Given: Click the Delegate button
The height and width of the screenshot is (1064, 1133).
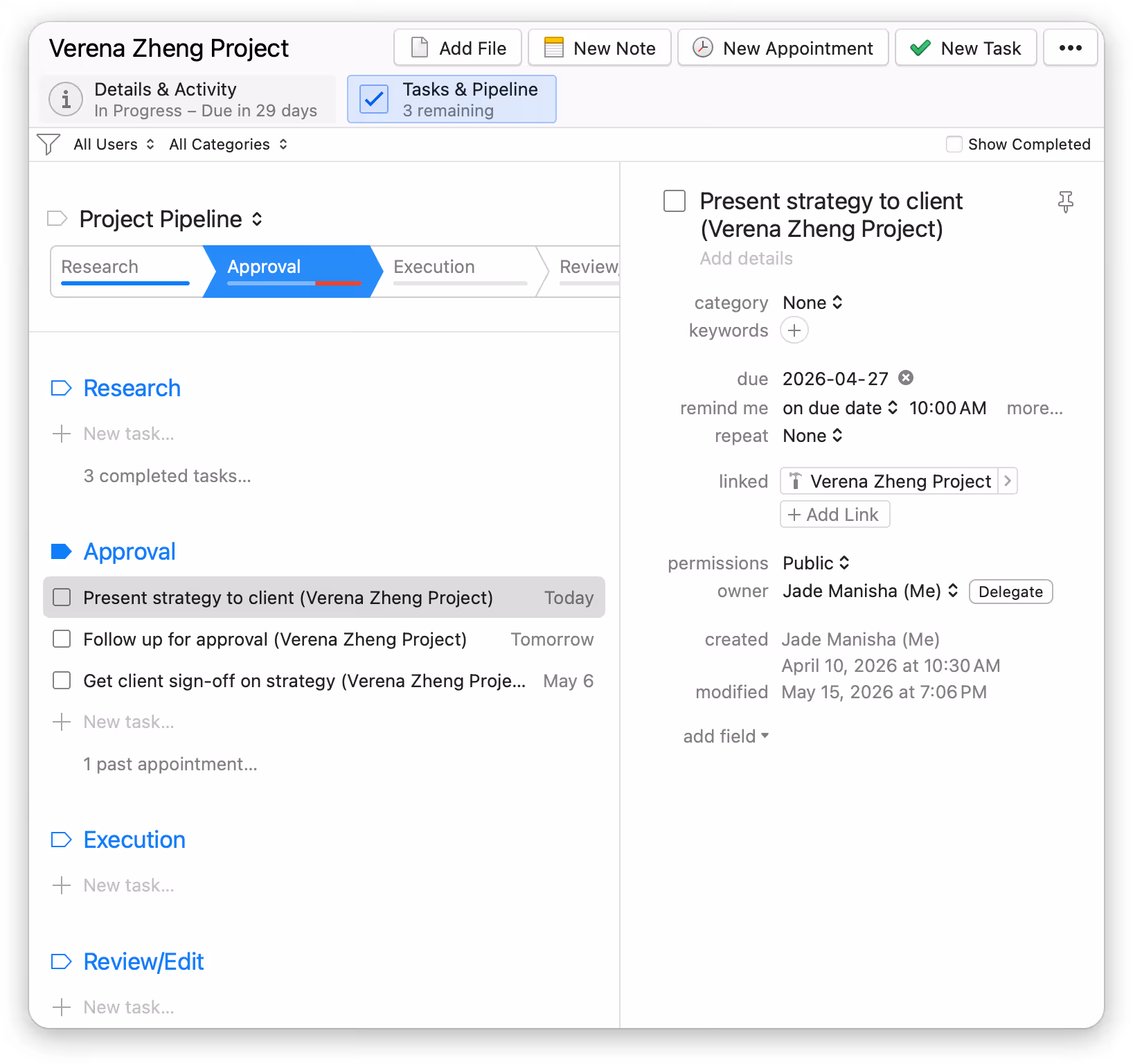Looking at the screenshot, I should point(1010,592).
